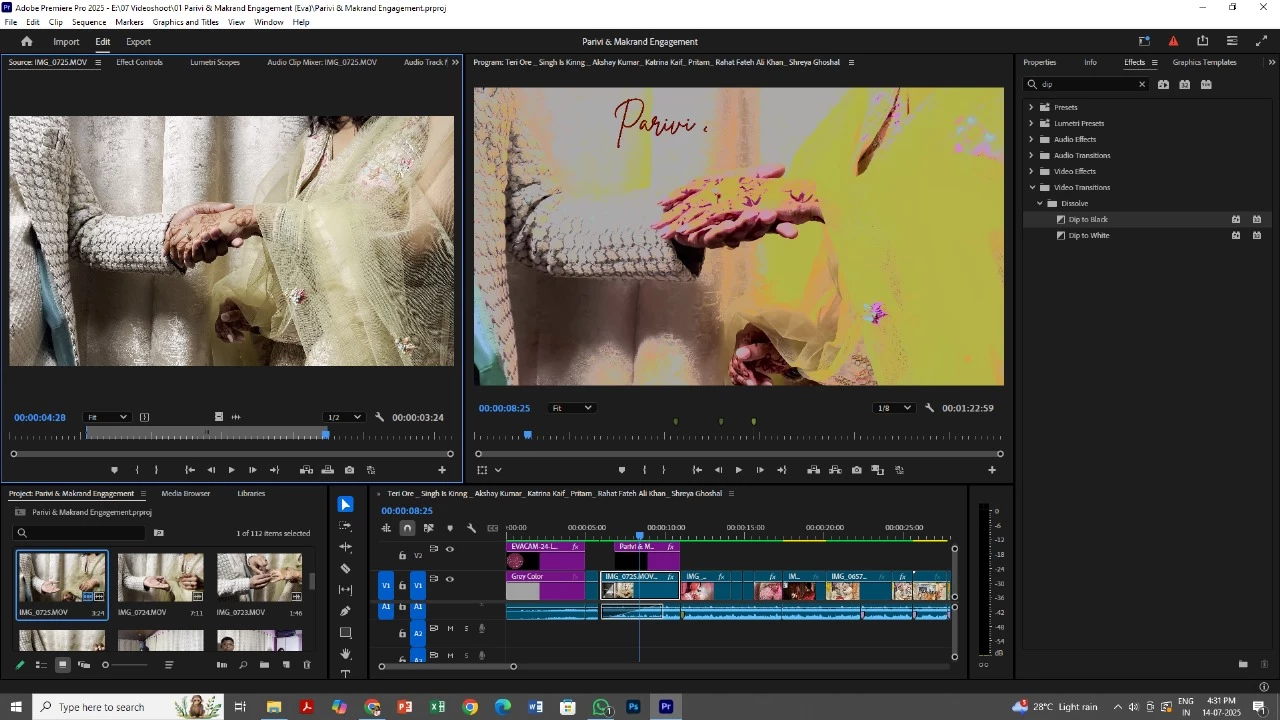The height and width of the screenshot is (720, 1280).
Task: Choose the Ripple Edit tool
Action: pyautogui.click(x=346, y=547)
